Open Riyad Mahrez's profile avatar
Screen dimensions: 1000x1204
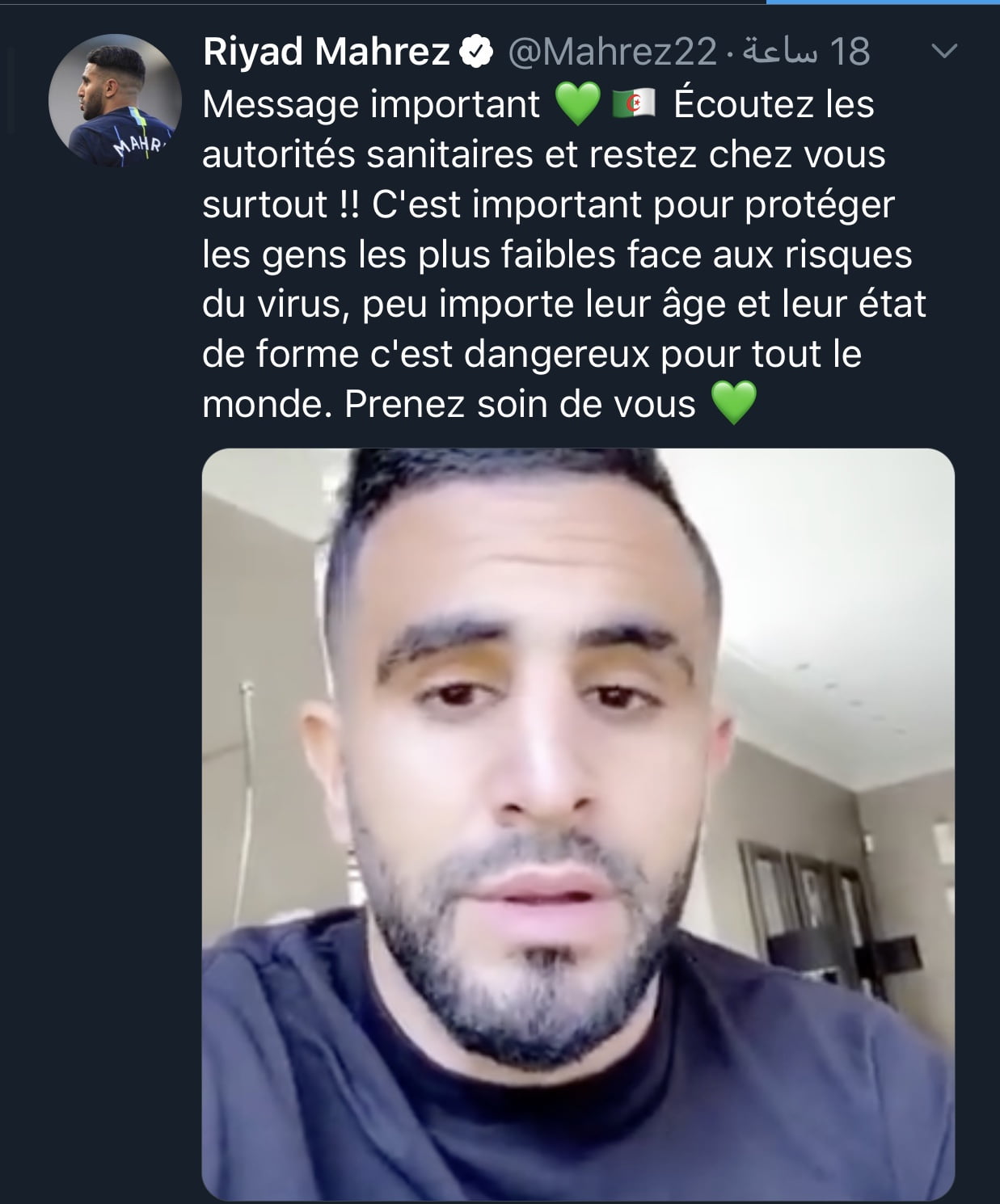(x=115, y=101)
